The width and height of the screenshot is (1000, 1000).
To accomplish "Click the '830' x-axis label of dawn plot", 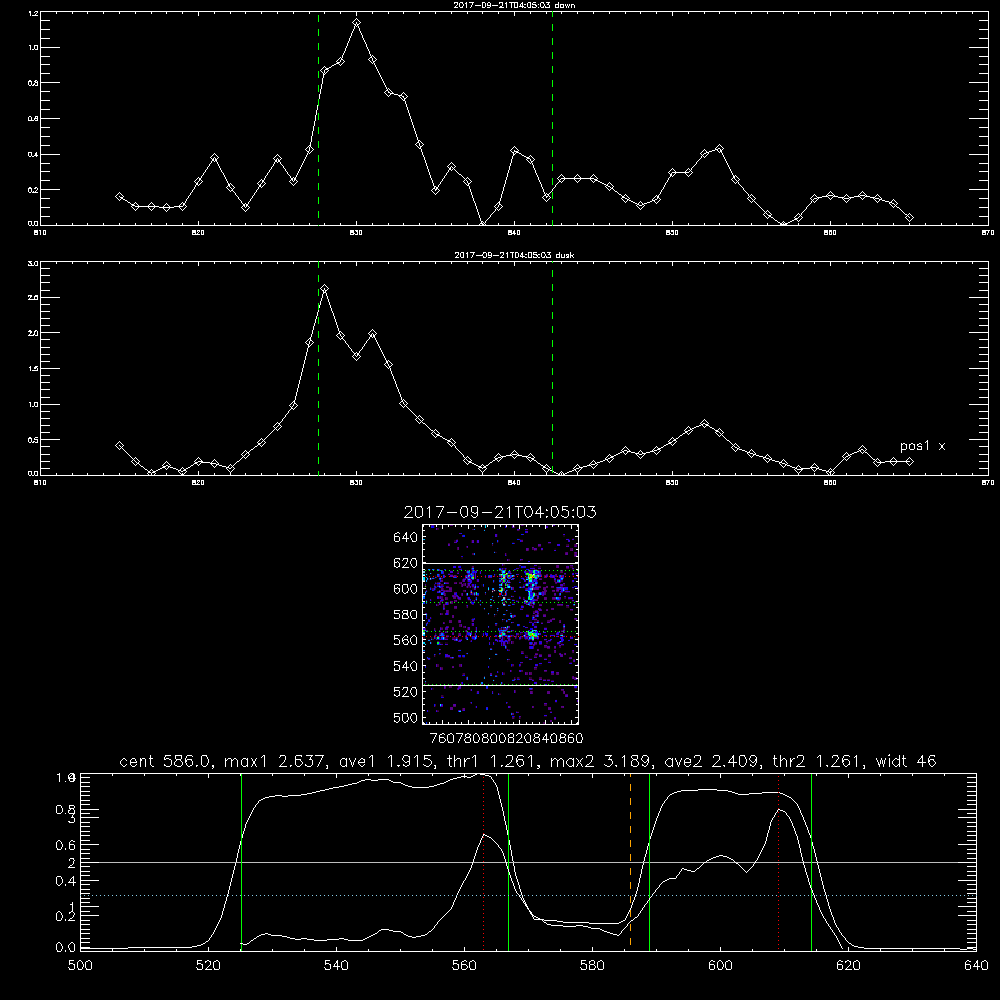I will click(x=357, y=233).
